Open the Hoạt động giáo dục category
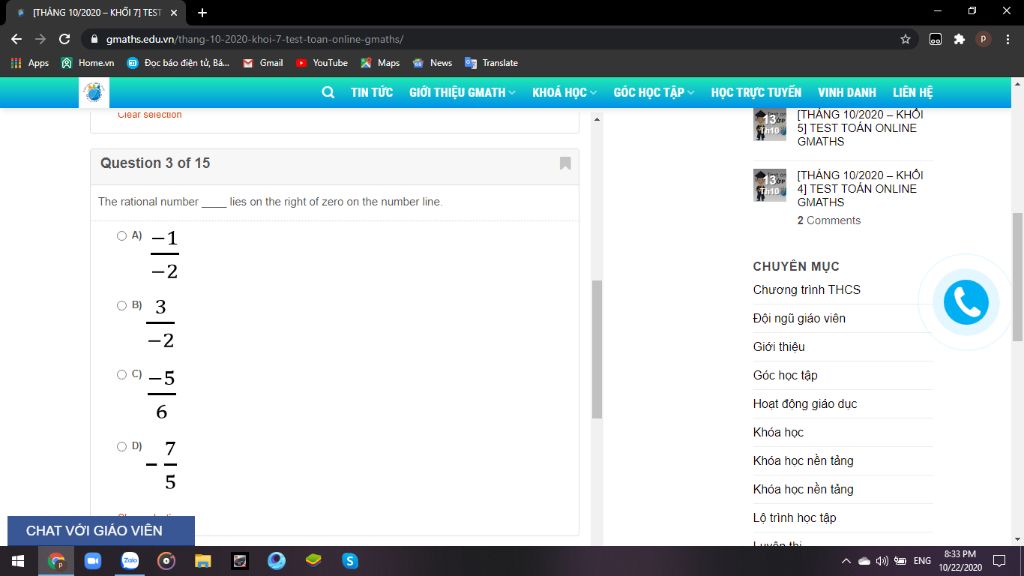Viewport: 1024px width, 576px height. [x=805, y=404]
